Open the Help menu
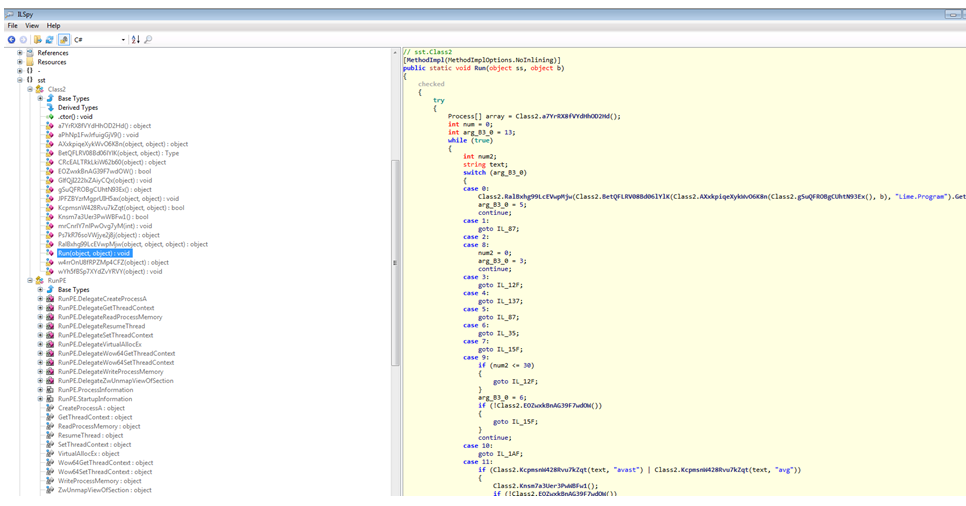 [54, 26]
